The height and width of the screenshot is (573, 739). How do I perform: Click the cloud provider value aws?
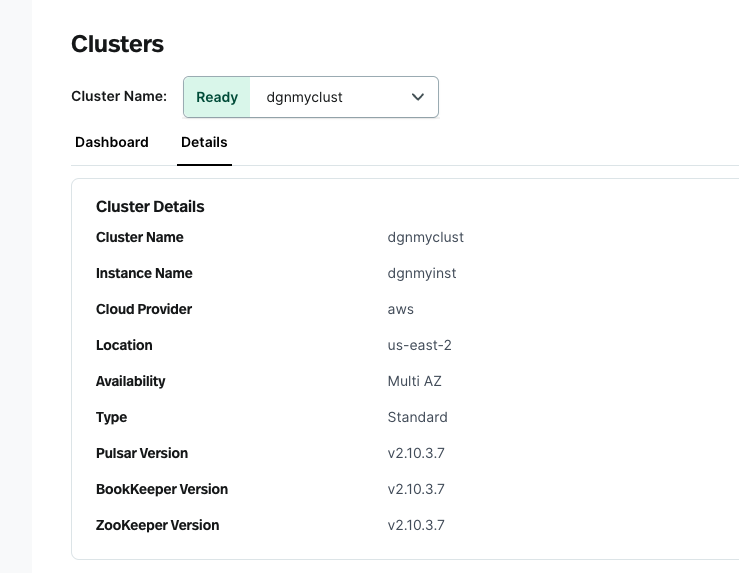(401, 310)
